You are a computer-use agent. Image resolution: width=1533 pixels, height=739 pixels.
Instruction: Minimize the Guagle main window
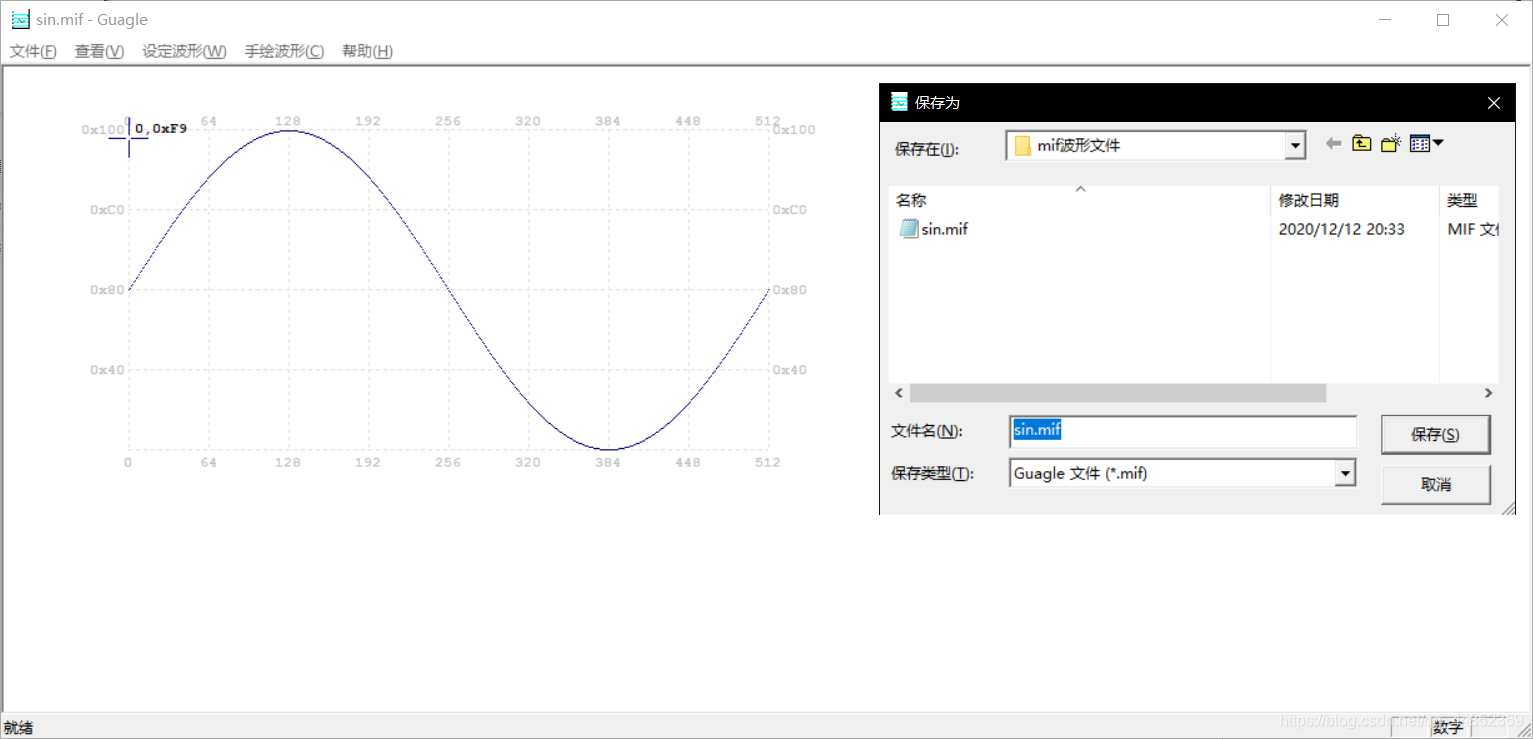click(1384, 20)
